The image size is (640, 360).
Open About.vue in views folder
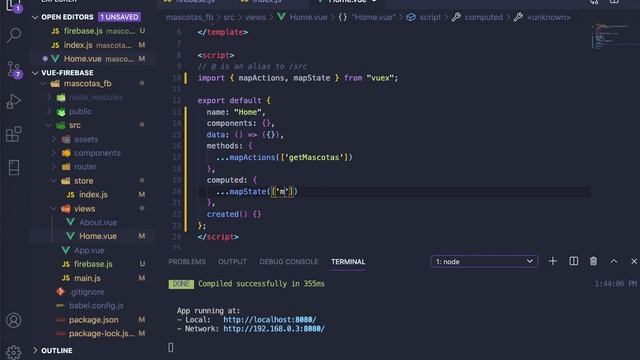click(98, 222)
